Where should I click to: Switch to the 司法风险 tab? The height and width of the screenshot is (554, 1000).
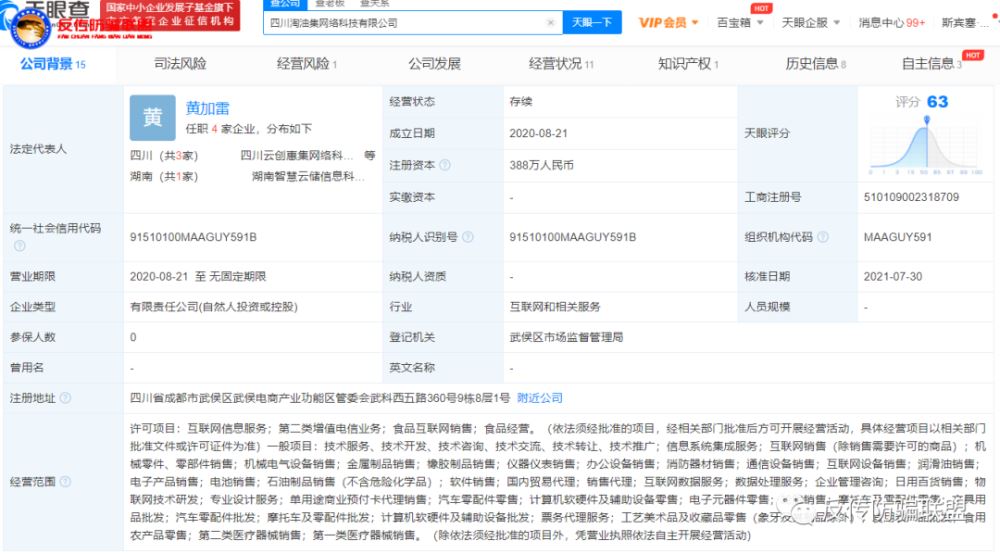180,64
